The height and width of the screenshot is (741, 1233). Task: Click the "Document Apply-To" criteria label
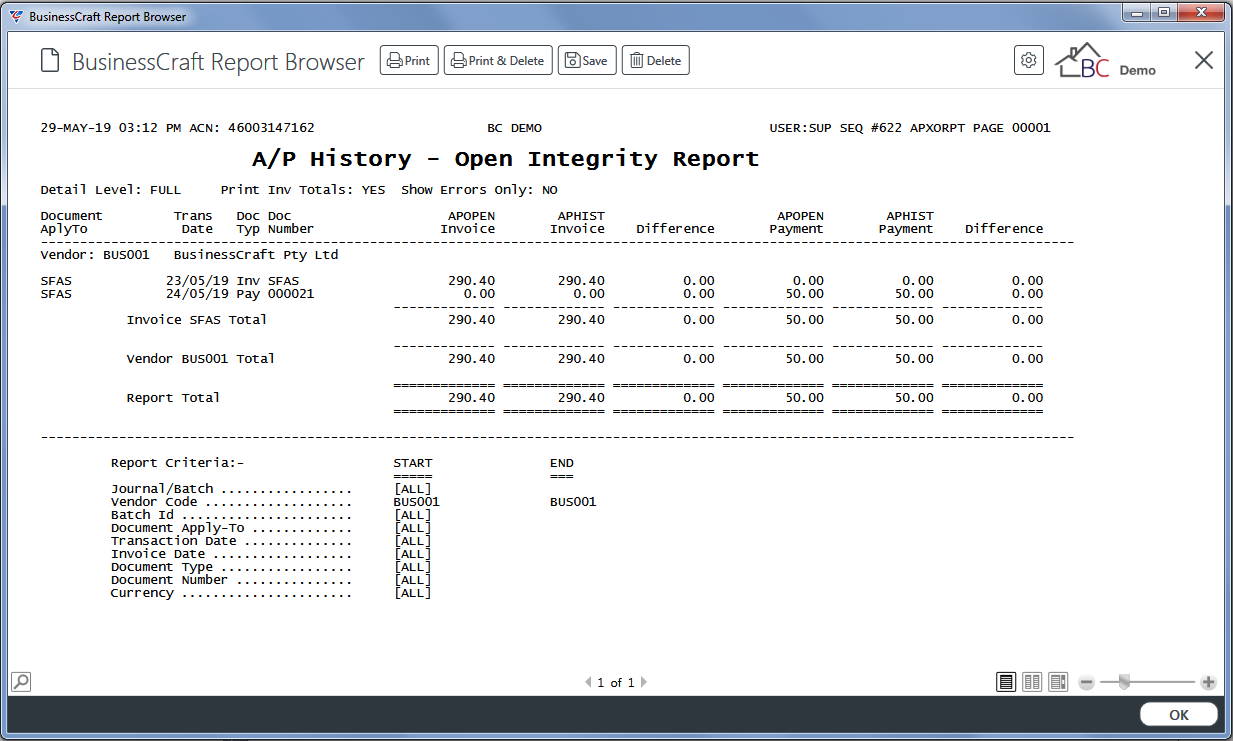pyautogui.click(x=178, y=528)
